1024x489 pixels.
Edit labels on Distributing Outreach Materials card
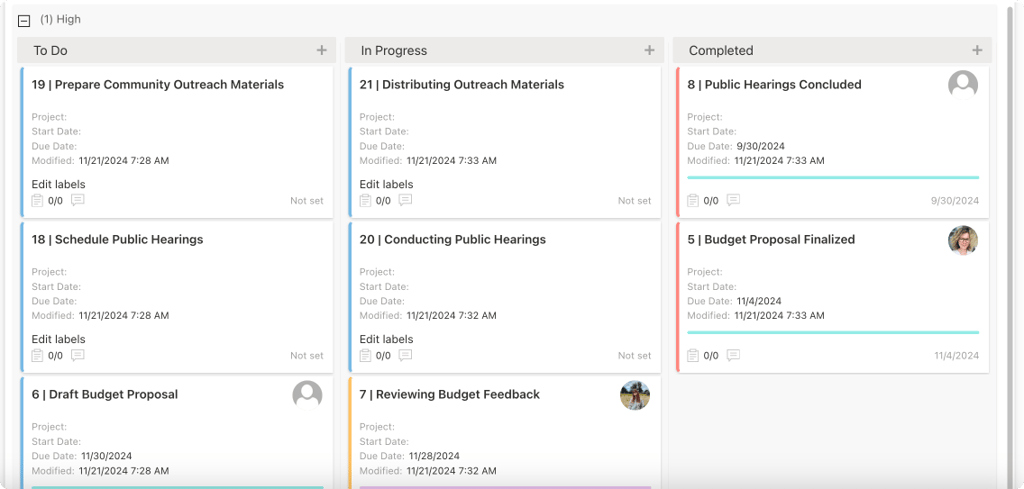coord(386,184)
